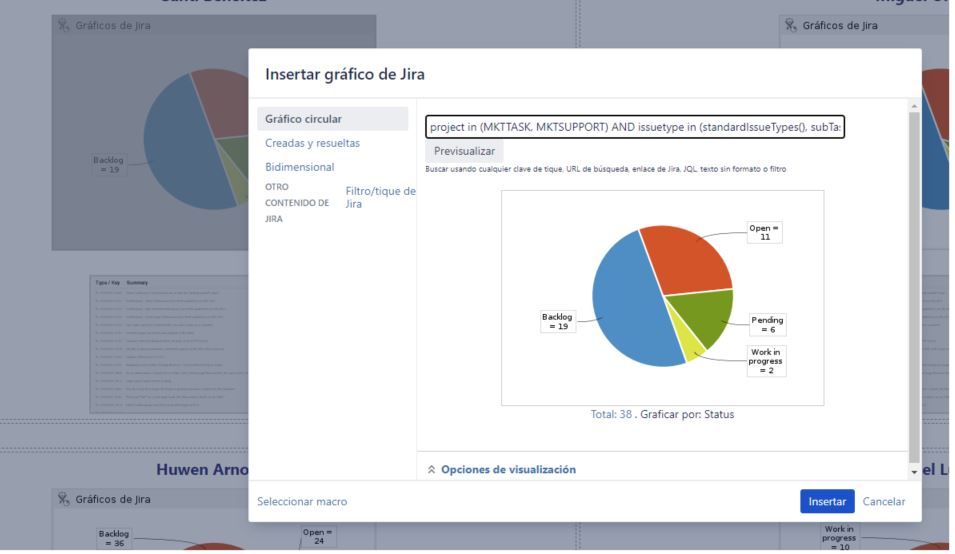Screen dimensions: 955x554
Task: Click the dialog scrollbar down arrow
Action: pyautogui.click(x=914, y=472)
